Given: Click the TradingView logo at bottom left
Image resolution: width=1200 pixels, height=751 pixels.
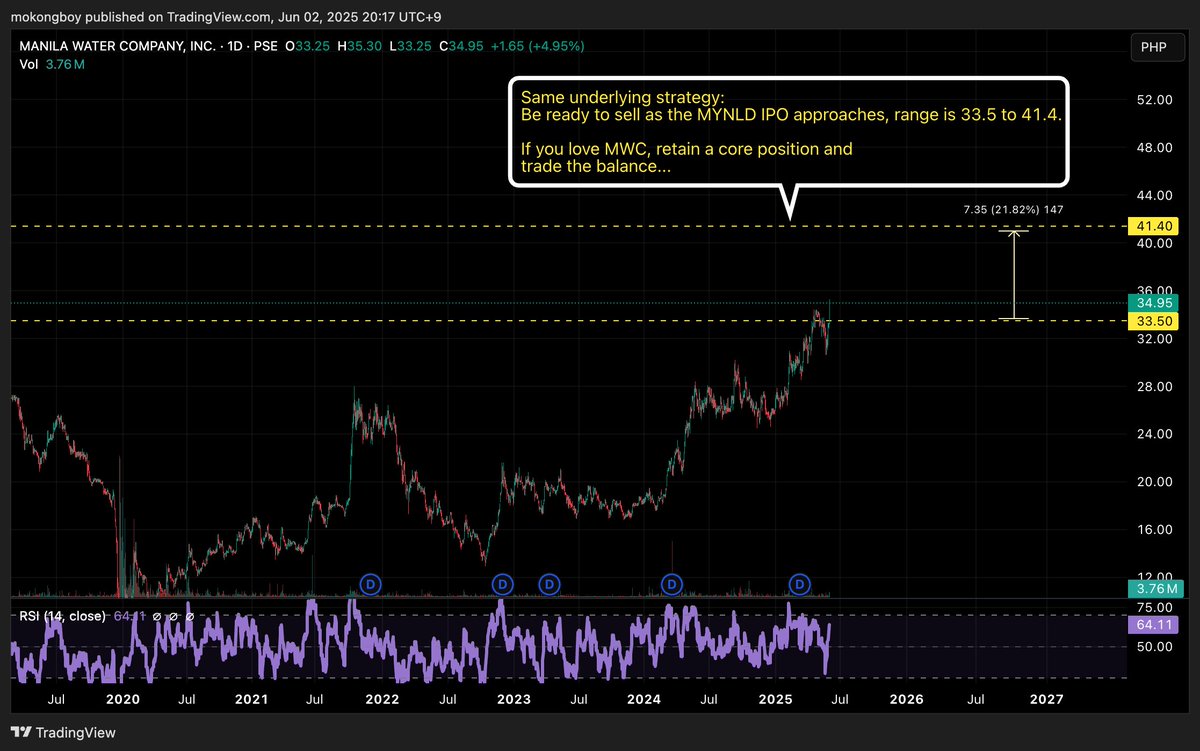Looking at the screenshot, I should tap(64, 732).
